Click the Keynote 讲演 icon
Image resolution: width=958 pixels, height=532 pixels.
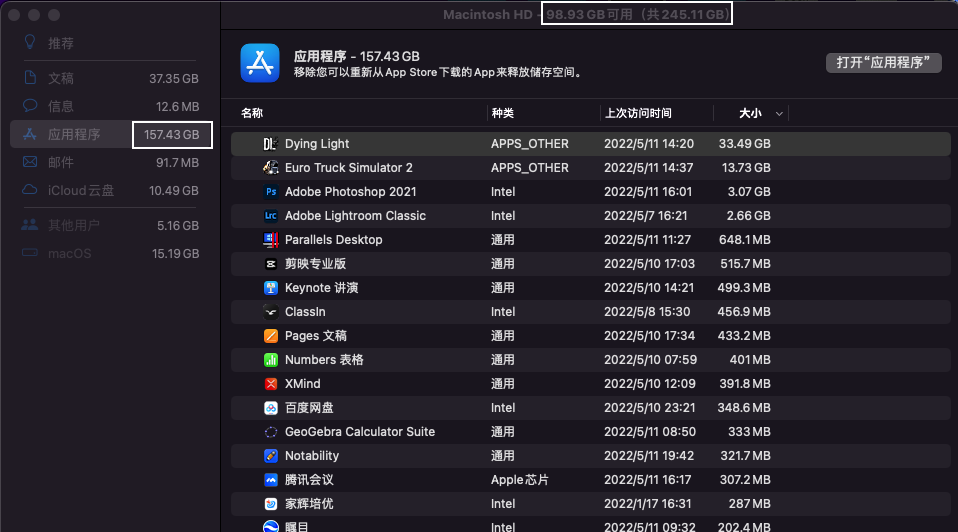coord(270,288)
